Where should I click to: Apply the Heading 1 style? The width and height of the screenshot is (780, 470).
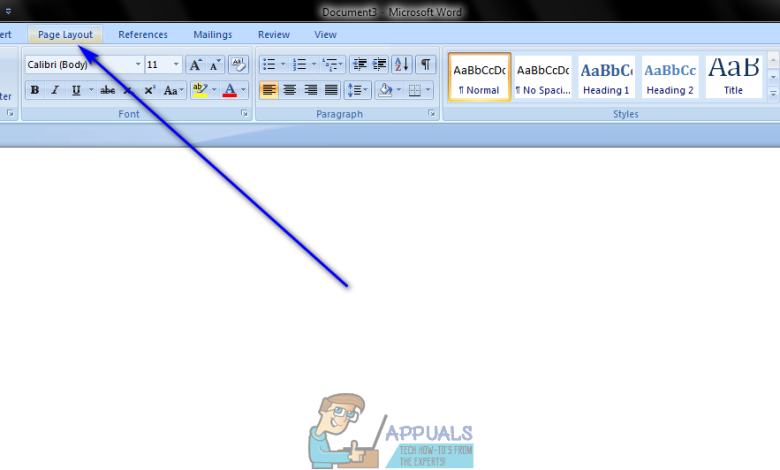(x=606, y=77)
